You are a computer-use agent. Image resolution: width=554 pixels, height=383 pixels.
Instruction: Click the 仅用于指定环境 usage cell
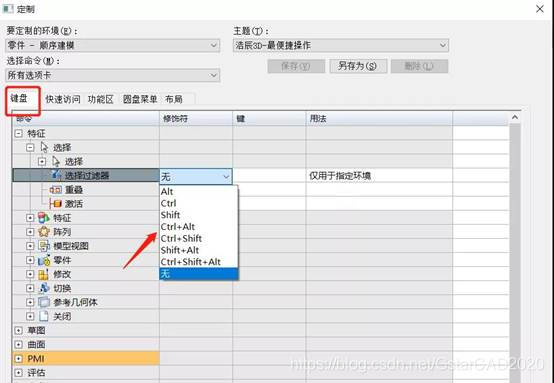pos(379,176)
